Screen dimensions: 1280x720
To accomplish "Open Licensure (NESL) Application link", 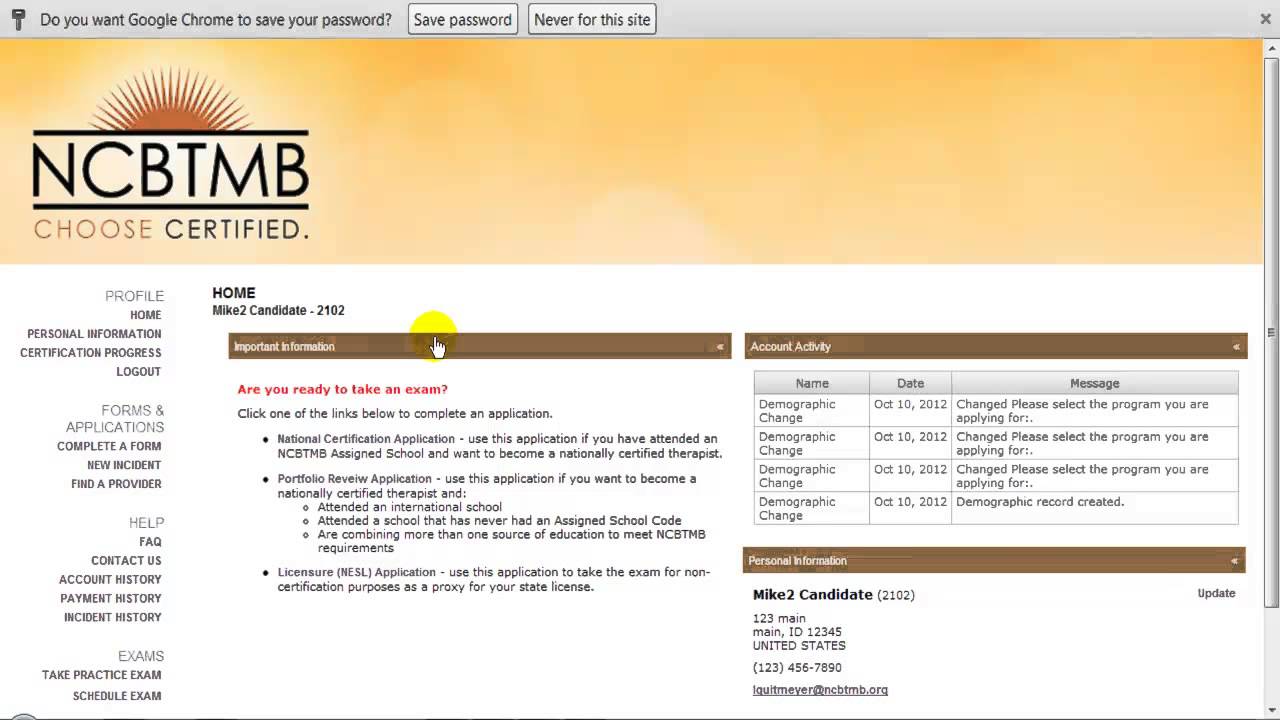I will (x=356, y=573).
